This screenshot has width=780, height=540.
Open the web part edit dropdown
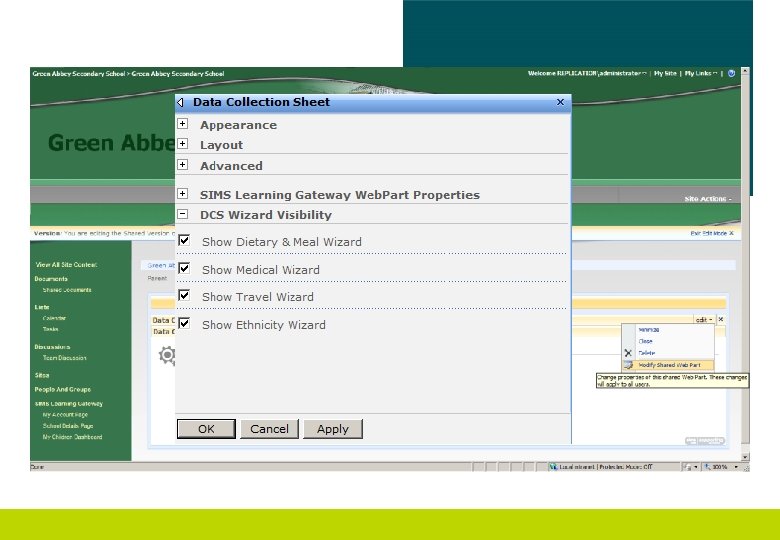pyautogui.click(x=704, y=320)
